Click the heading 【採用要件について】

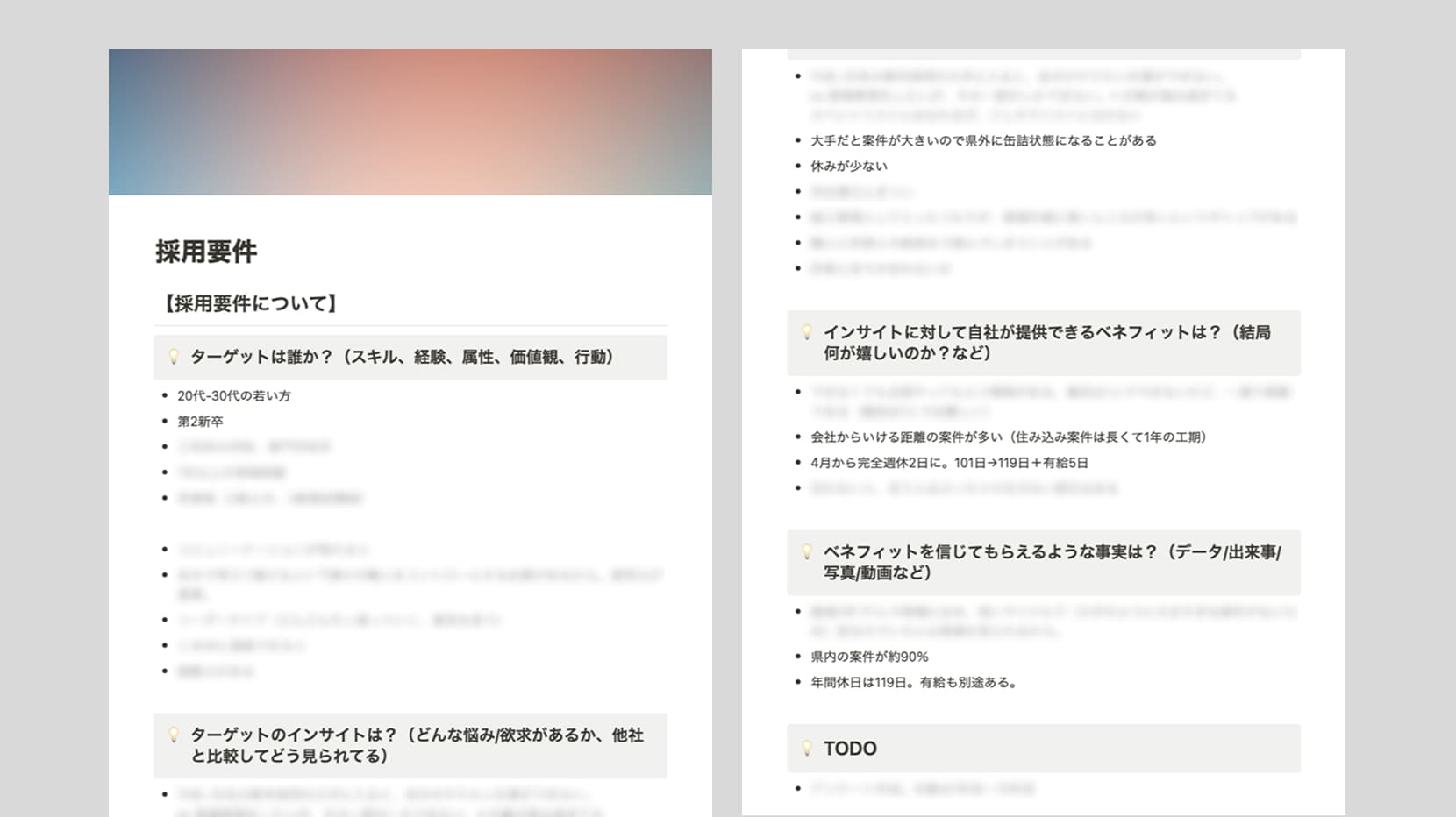pyautogui.click(x=250, y=303)
